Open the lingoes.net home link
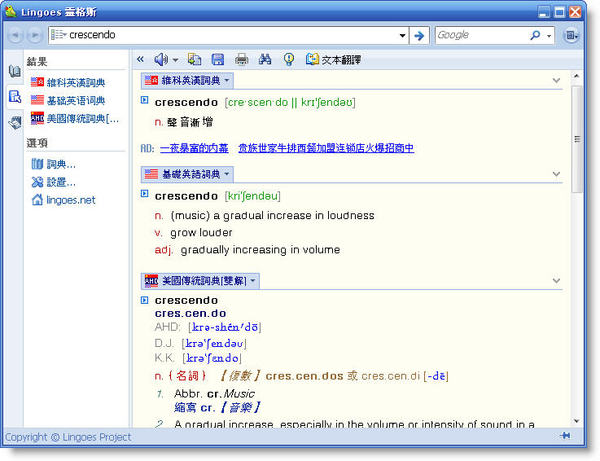600x461 pixels. (64, 200)
